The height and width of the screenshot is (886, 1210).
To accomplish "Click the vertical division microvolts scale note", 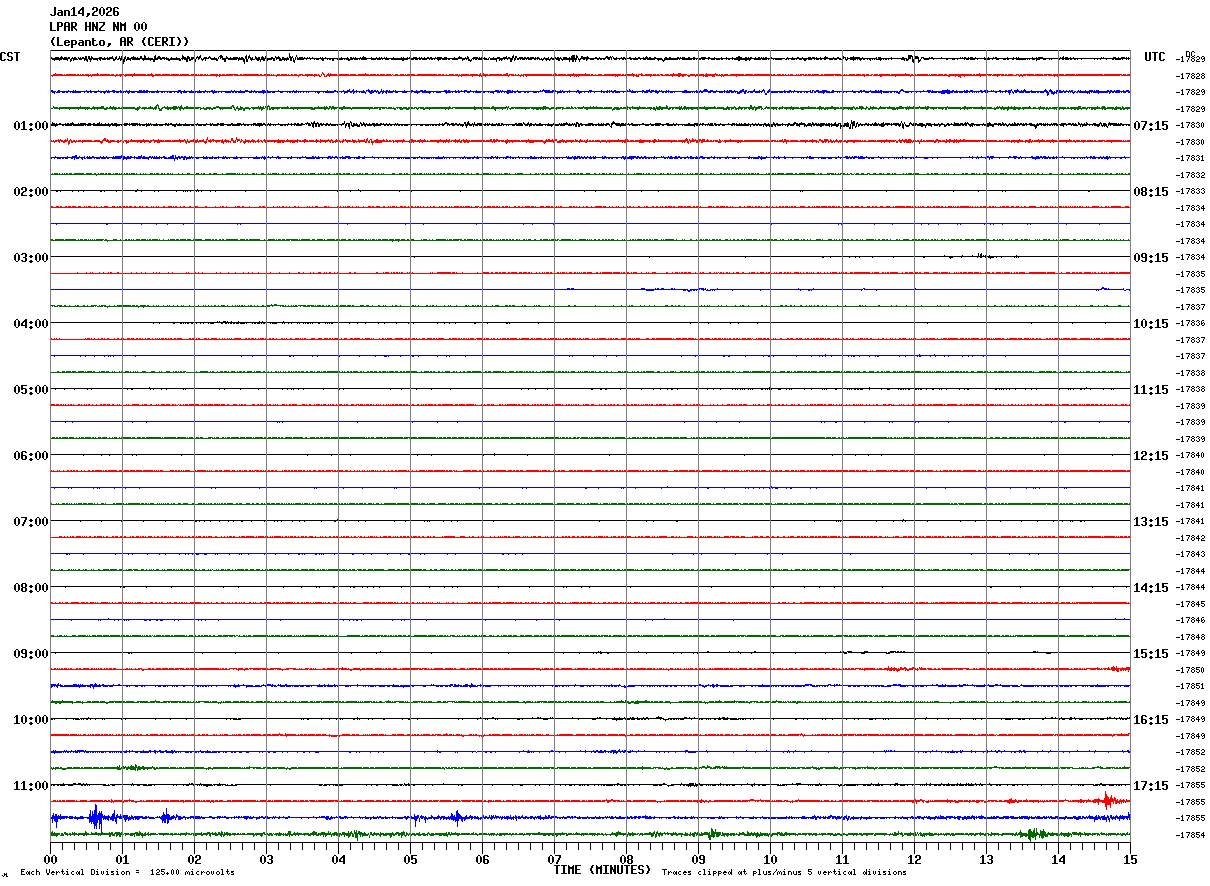I will [x=127, y=873].
